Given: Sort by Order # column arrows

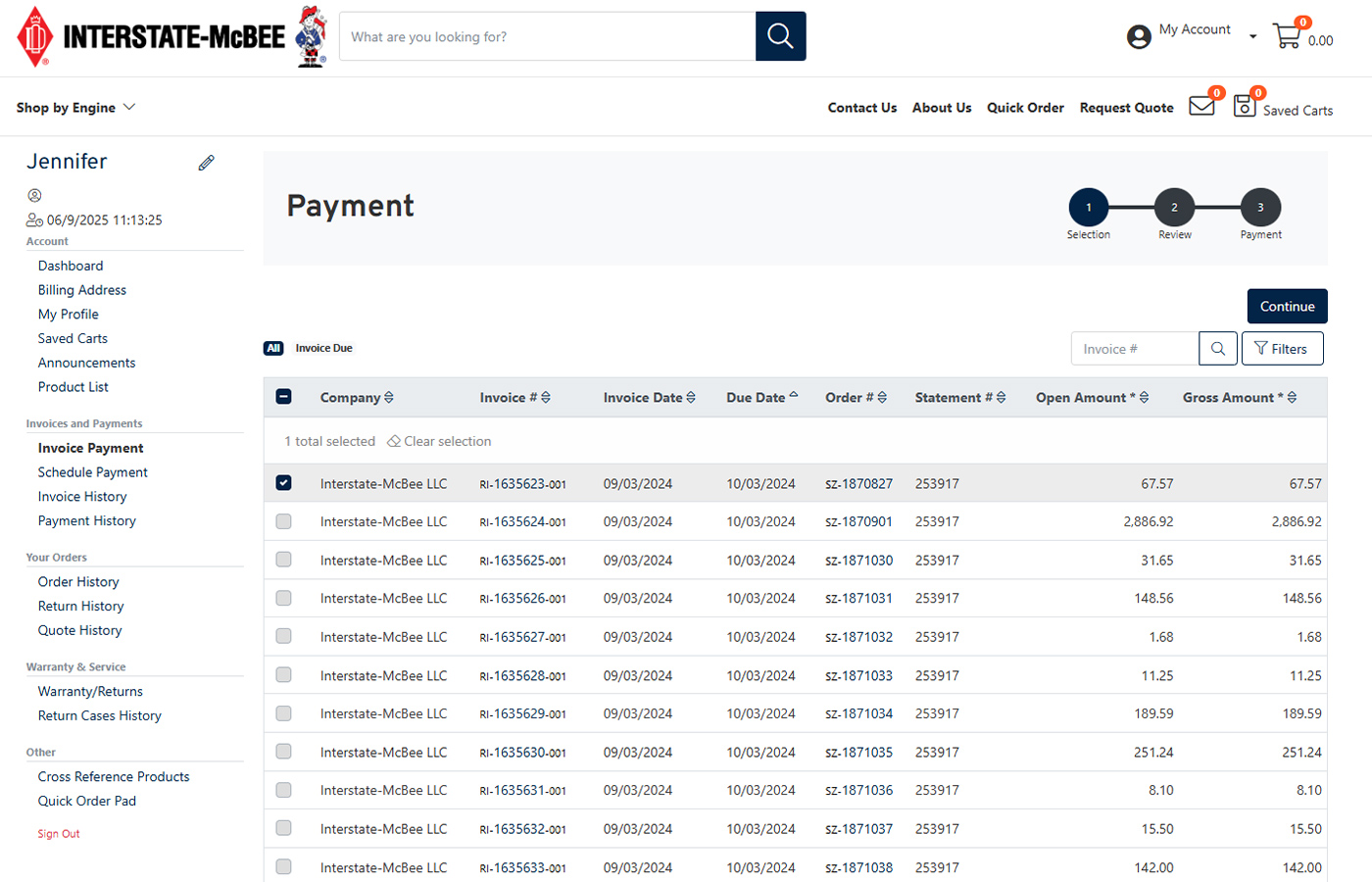Looking at the screenshot, I should [882, 398].
